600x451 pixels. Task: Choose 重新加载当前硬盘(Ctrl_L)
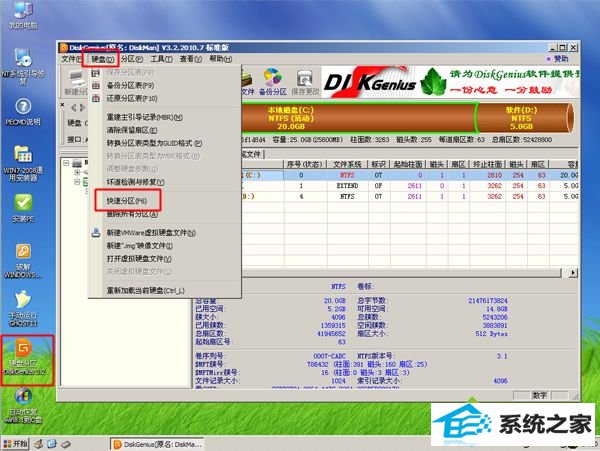click(x=145, y=291)
